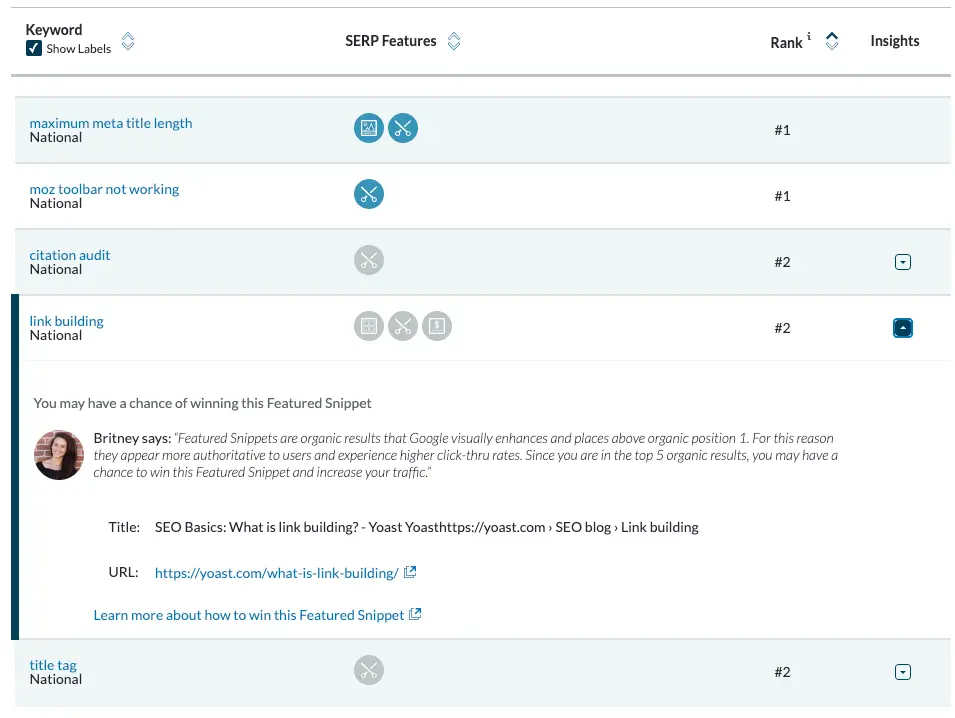Sort table by Keyword column arrows
955x718 pixels.
[128, 42]
